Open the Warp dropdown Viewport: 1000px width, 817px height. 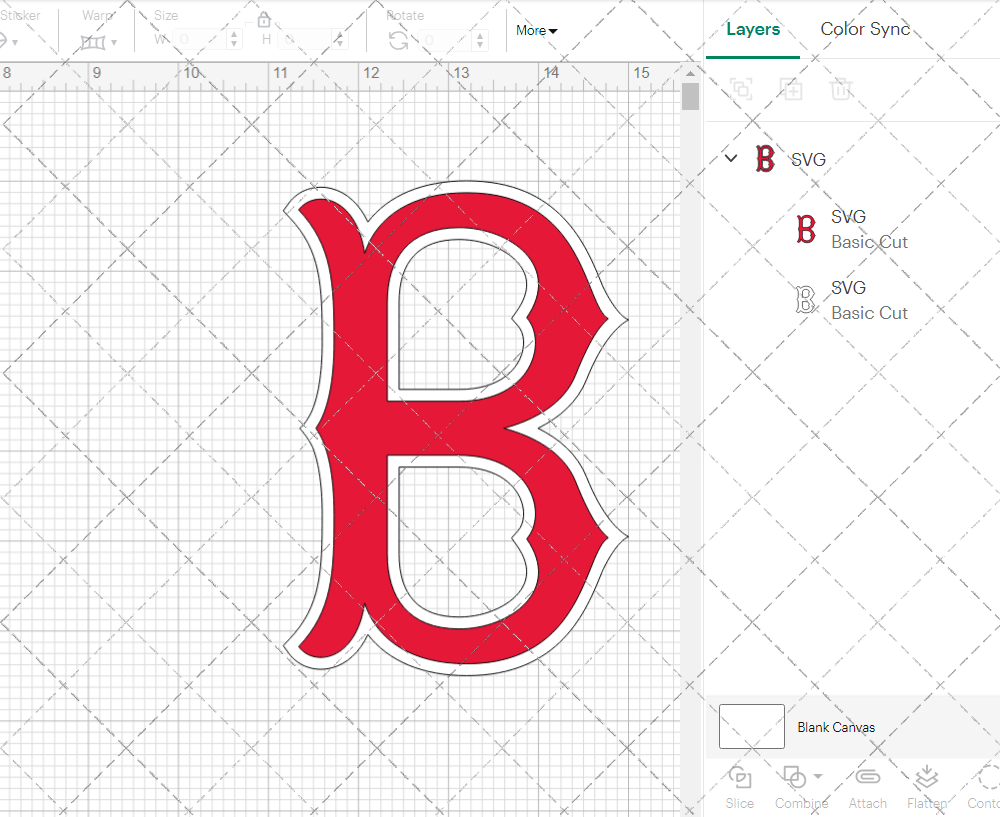coord(99,41)
